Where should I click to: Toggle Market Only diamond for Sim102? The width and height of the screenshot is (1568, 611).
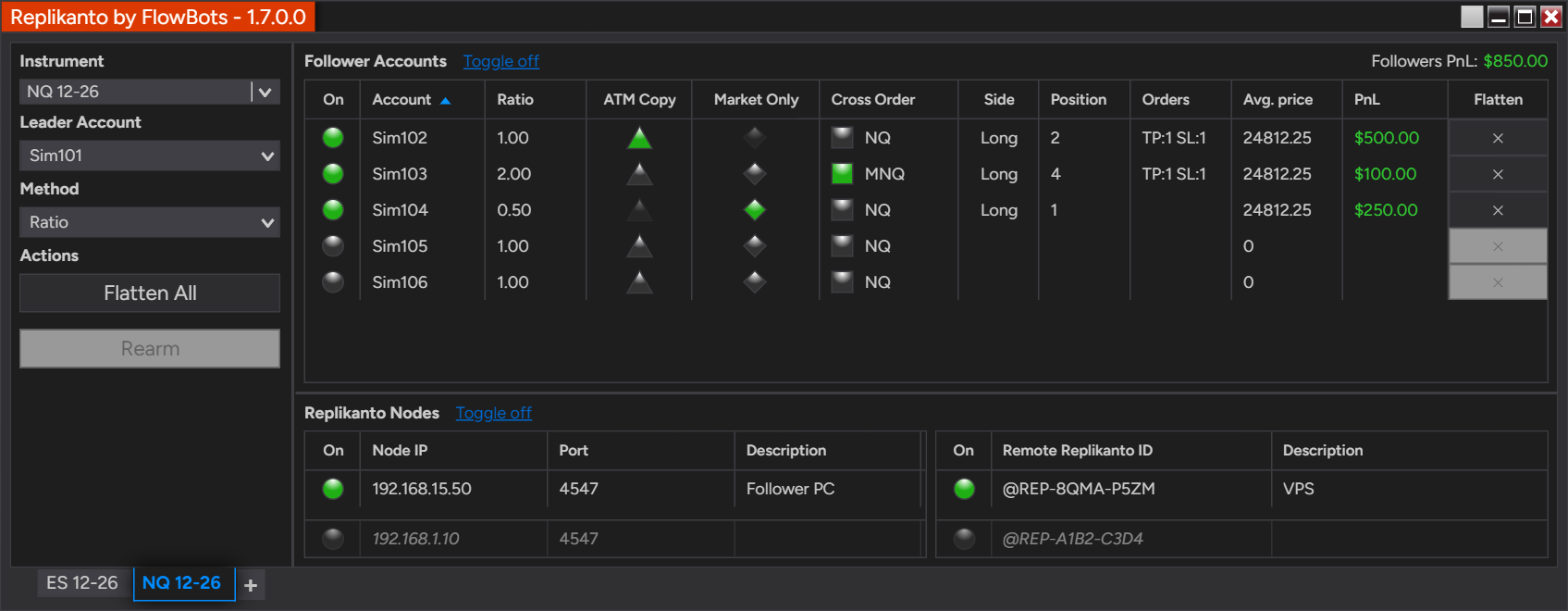755,138
